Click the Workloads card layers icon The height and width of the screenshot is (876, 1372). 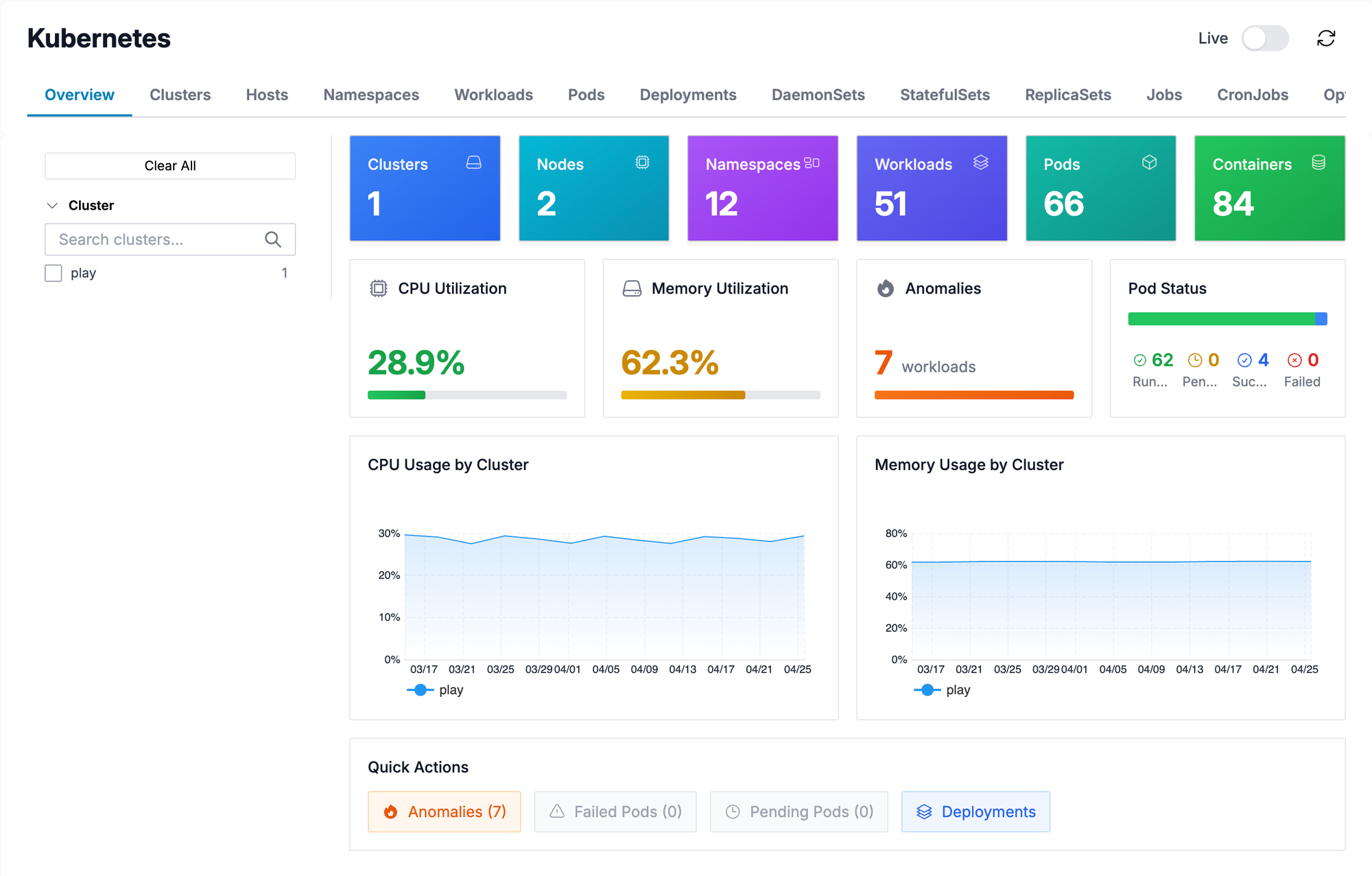pyautogui.click(x=980, y=163)
